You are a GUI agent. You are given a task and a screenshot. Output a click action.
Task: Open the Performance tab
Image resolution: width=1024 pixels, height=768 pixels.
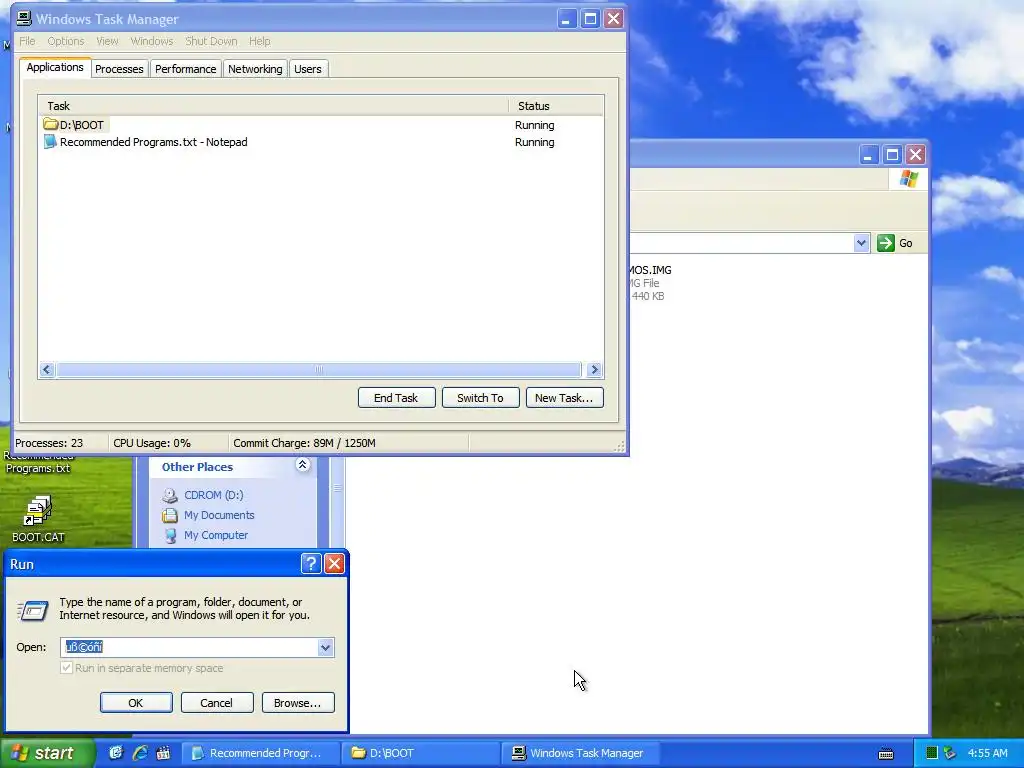pos(185,69)
